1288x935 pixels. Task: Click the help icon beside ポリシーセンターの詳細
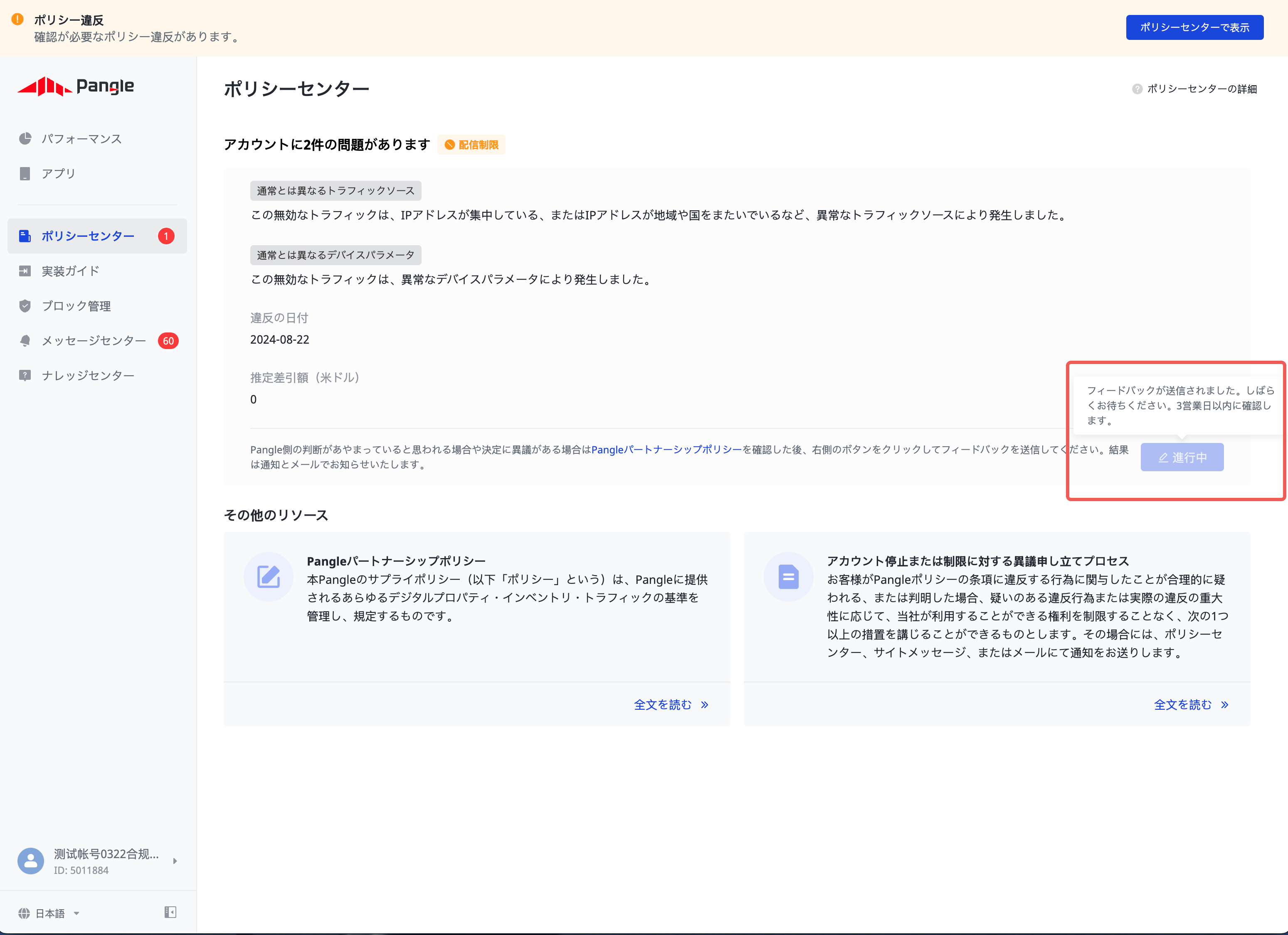(x=1137, y=89)
